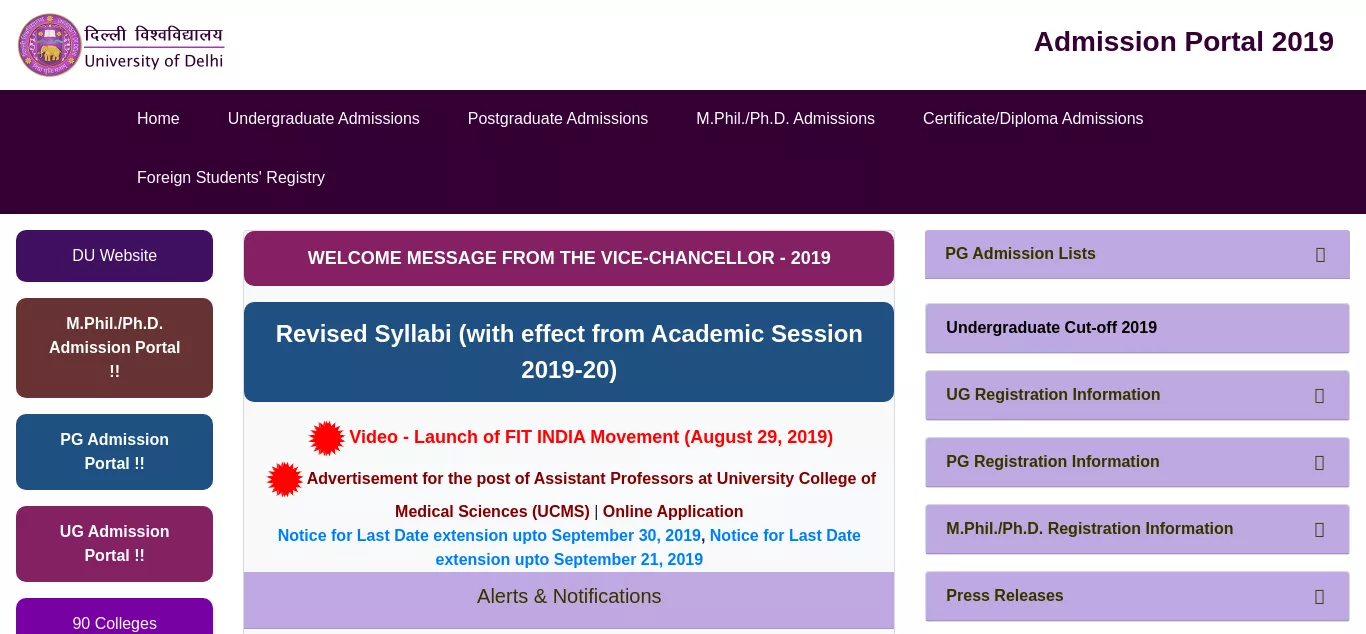Image resolution: width=1366 pixels, height=634 pixels.
Task: Expand PG Registration Information arrow icon
Action: (1319, 463)
